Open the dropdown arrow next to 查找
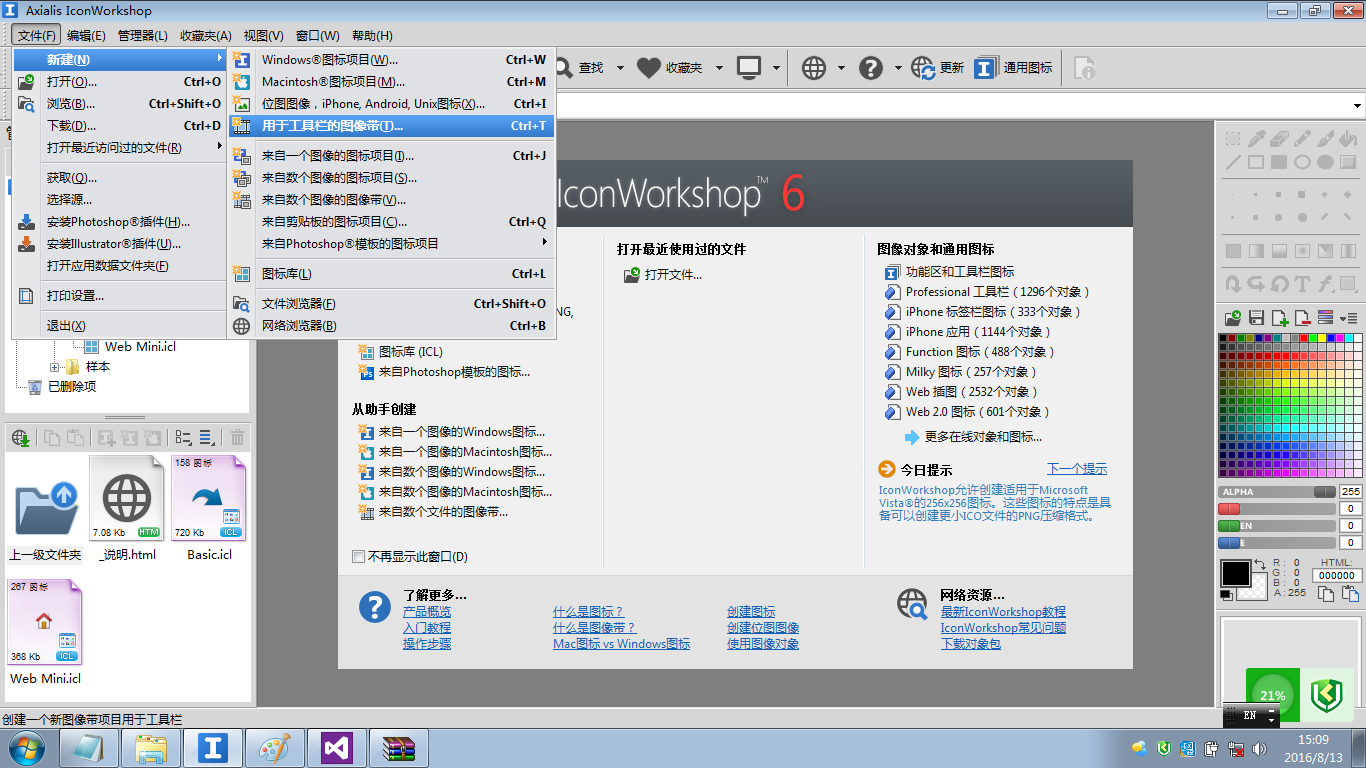The width and height of the screenshot is (1366, 768). 620,67
